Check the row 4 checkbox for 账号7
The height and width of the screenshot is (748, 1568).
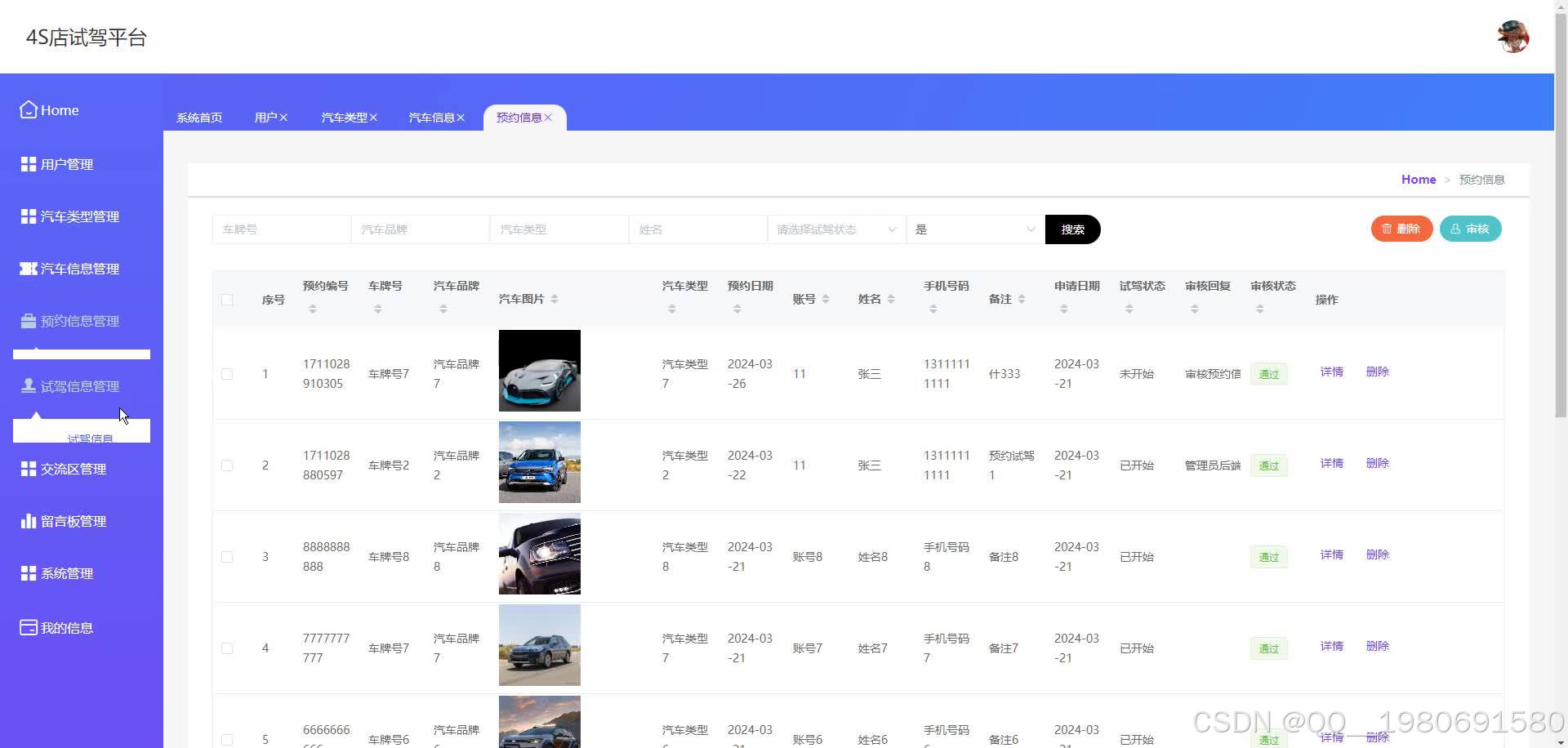(x=227, y=648)
